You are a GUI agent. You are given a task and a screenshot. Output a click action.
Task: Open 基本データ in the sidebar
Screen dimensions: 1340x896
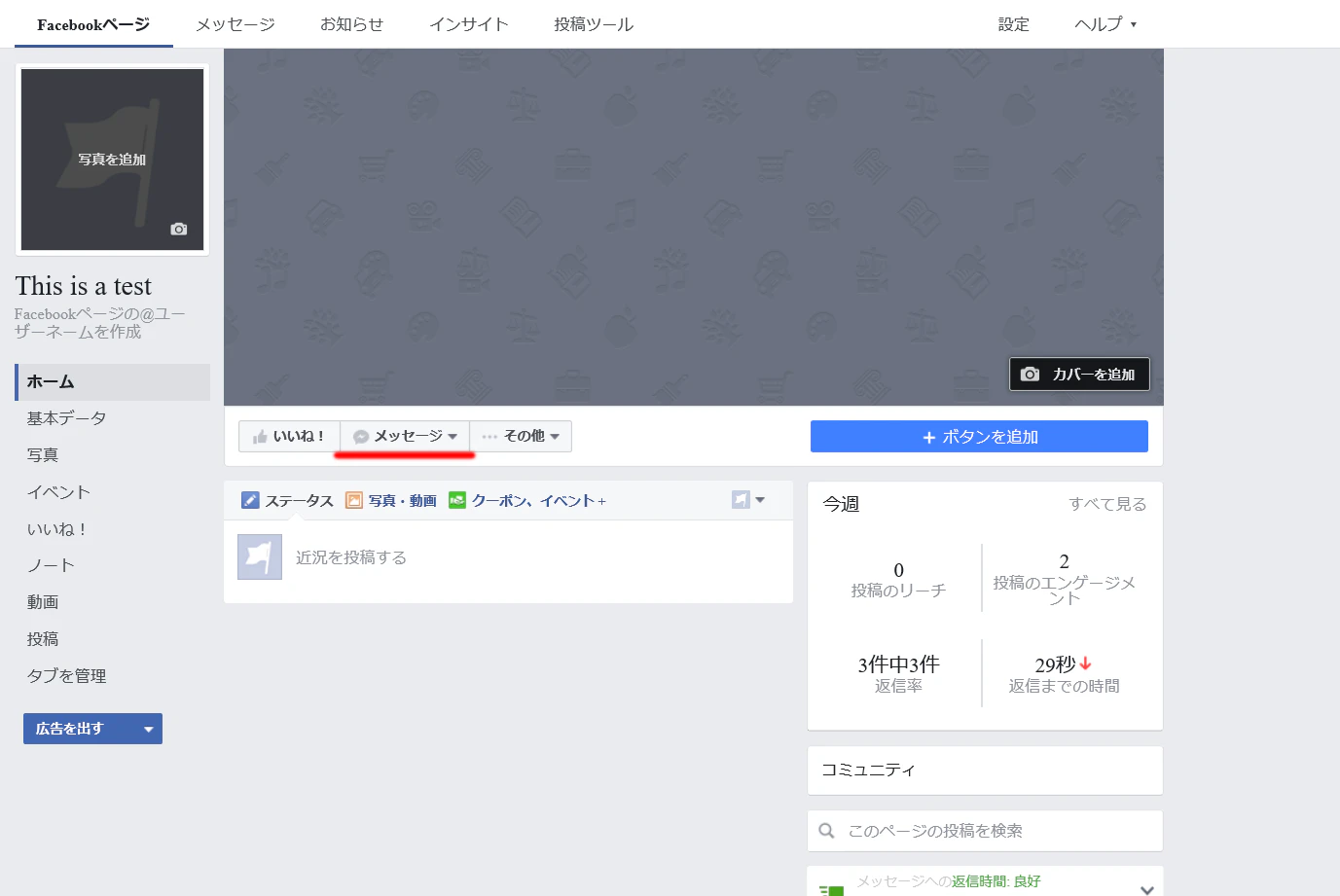pos(66,418)
